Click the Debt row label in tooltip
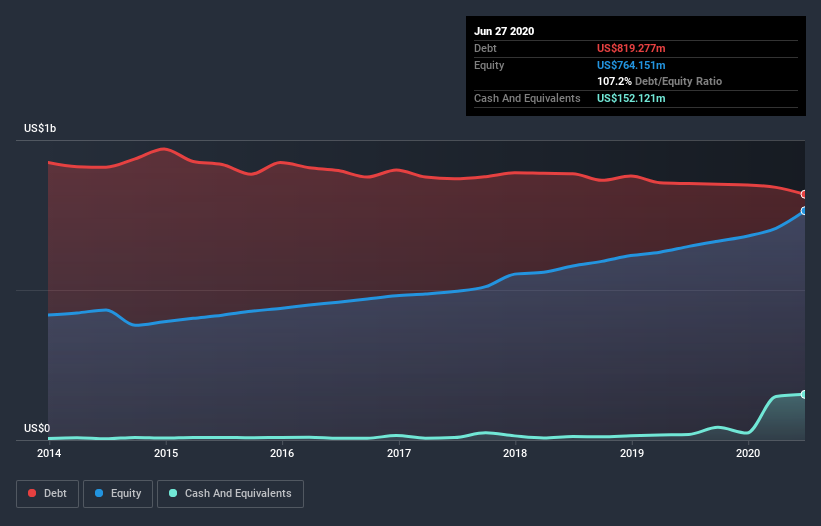821x526 pixels. tap(485, 48)
